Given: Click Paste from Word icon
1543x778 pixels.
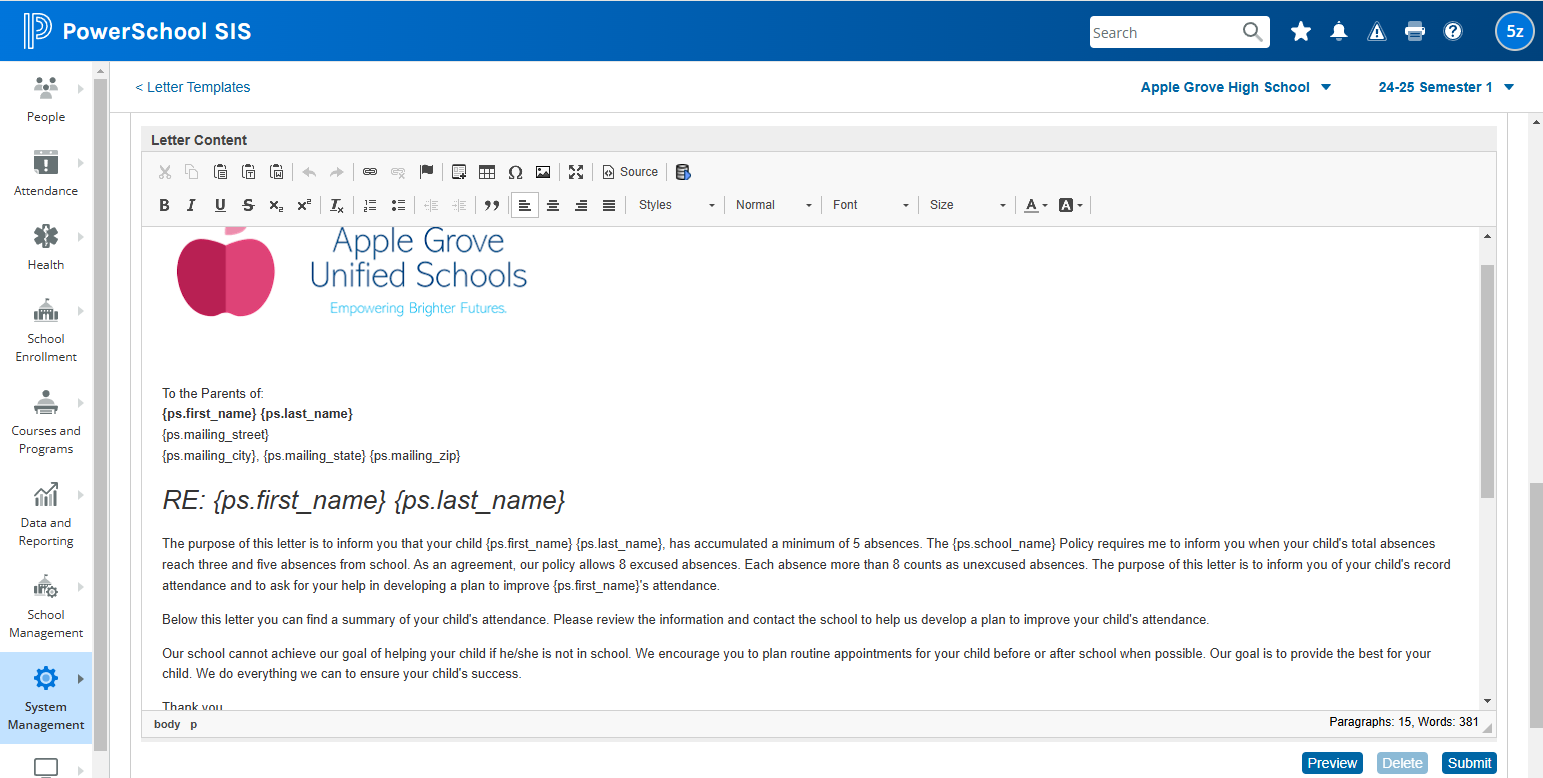Looking at the screenshot, I should click(x=277, y=172).
